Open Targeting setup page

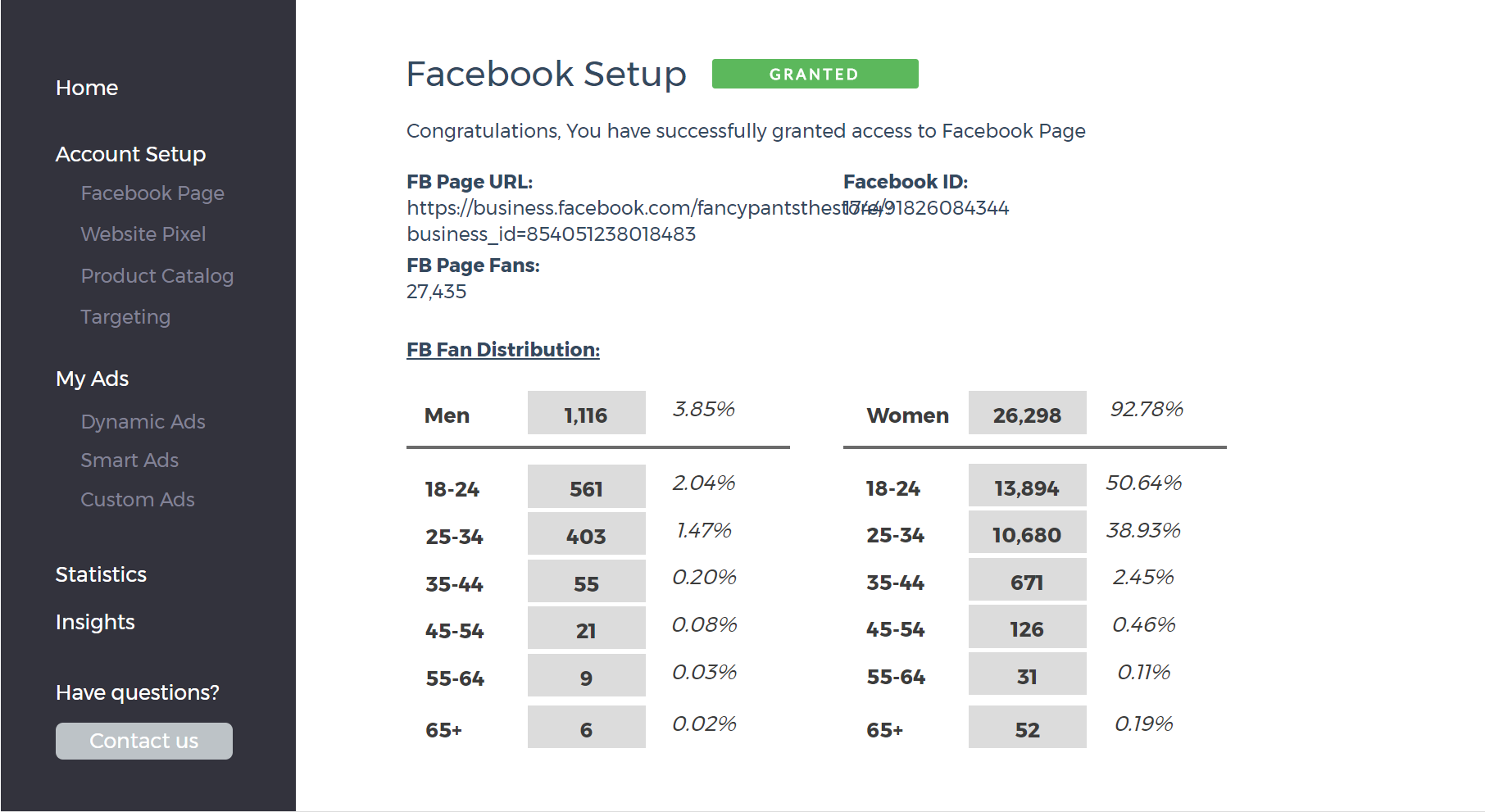click(x=125, y=317)
